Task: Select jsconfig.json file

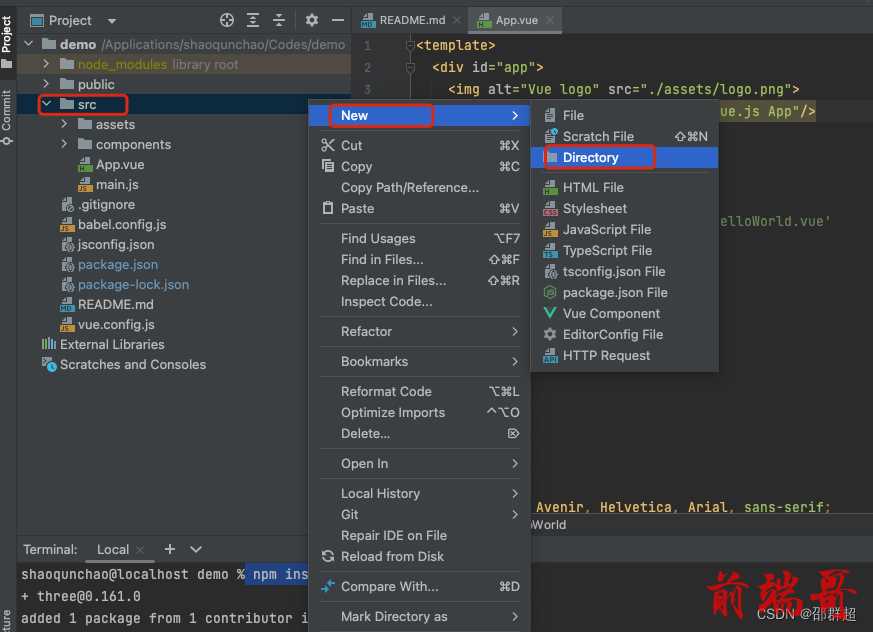Action: coord(107,244)
